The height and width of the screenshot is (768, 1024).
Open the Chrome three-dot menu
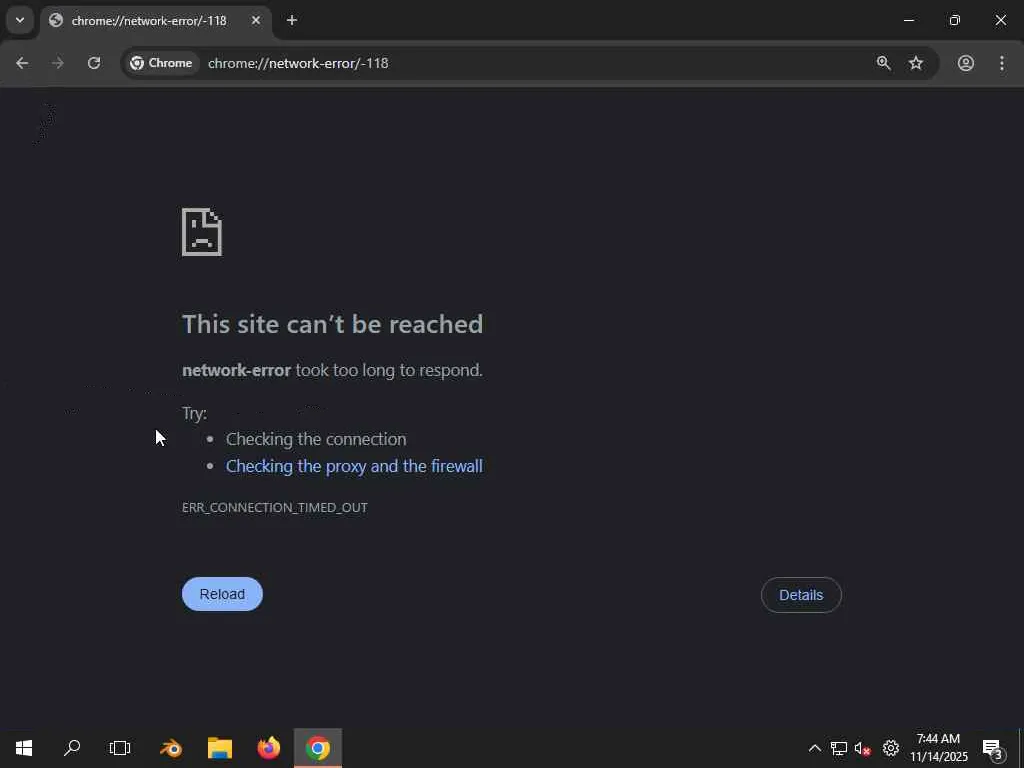[x=1002, y=63]
